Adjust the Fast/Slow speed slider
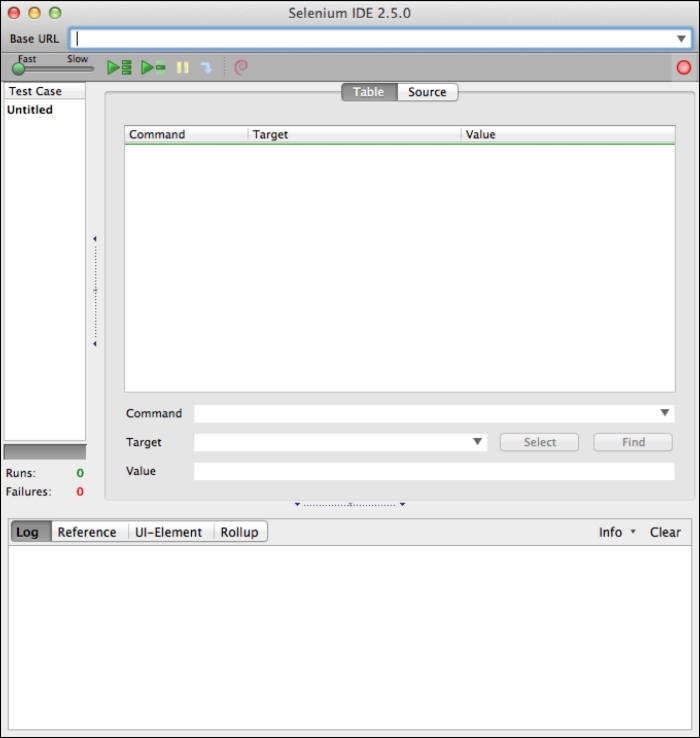This screenshot has width=700, height=738. tap(52, 69)
